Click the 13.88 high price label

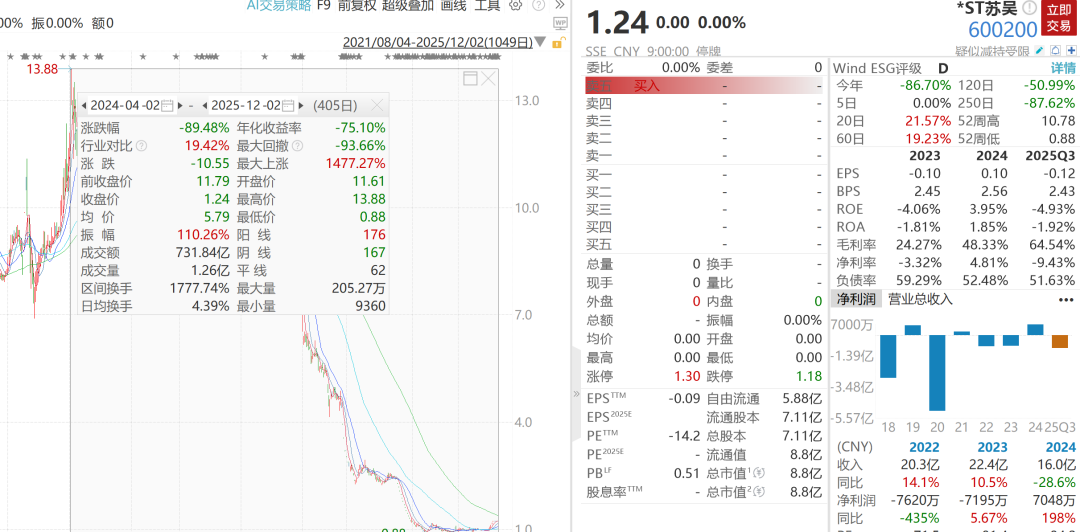pos(43,68)
